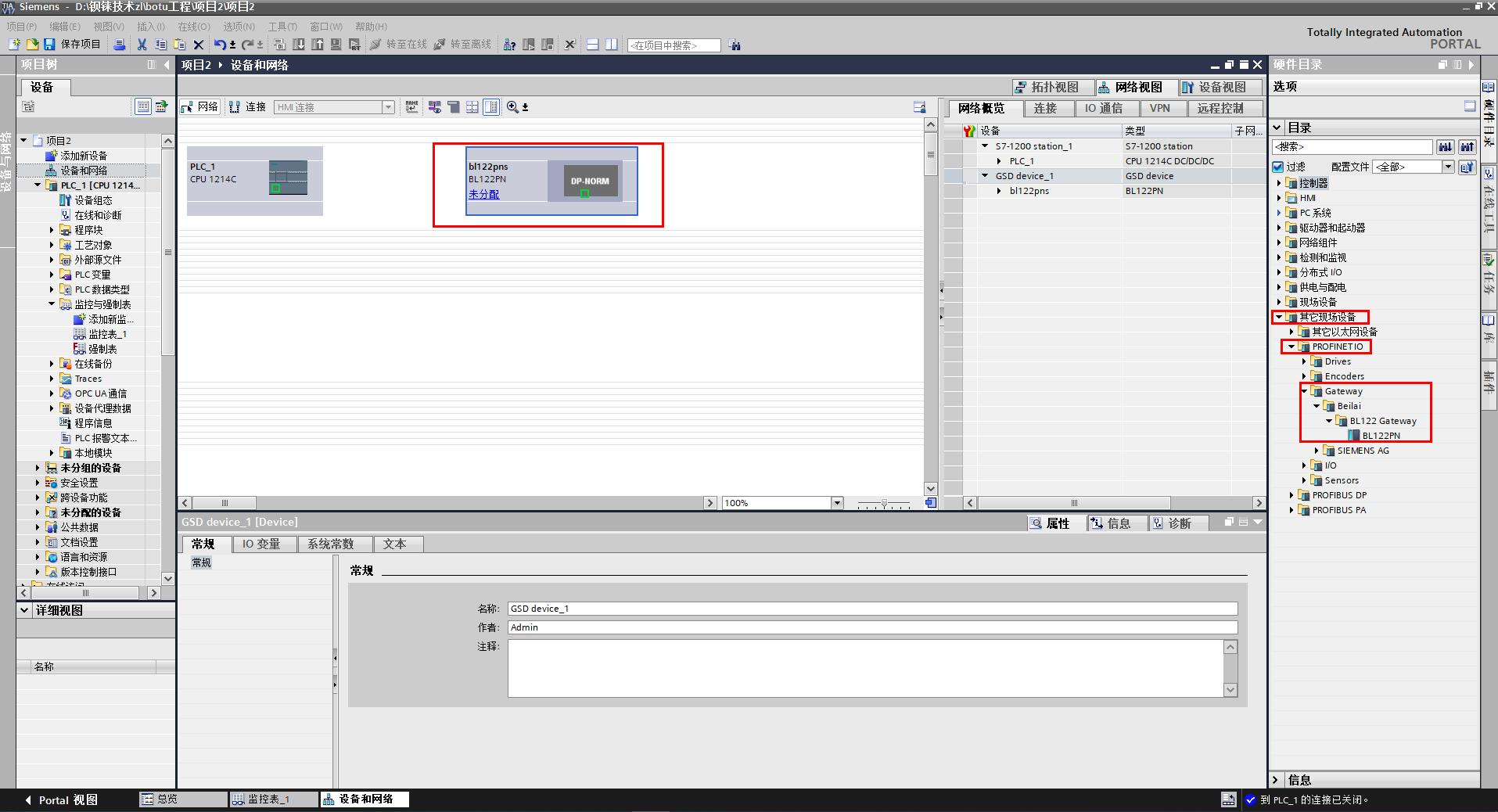
Task: Toggle the table details view icon in project tree
Action: (143, 106)
